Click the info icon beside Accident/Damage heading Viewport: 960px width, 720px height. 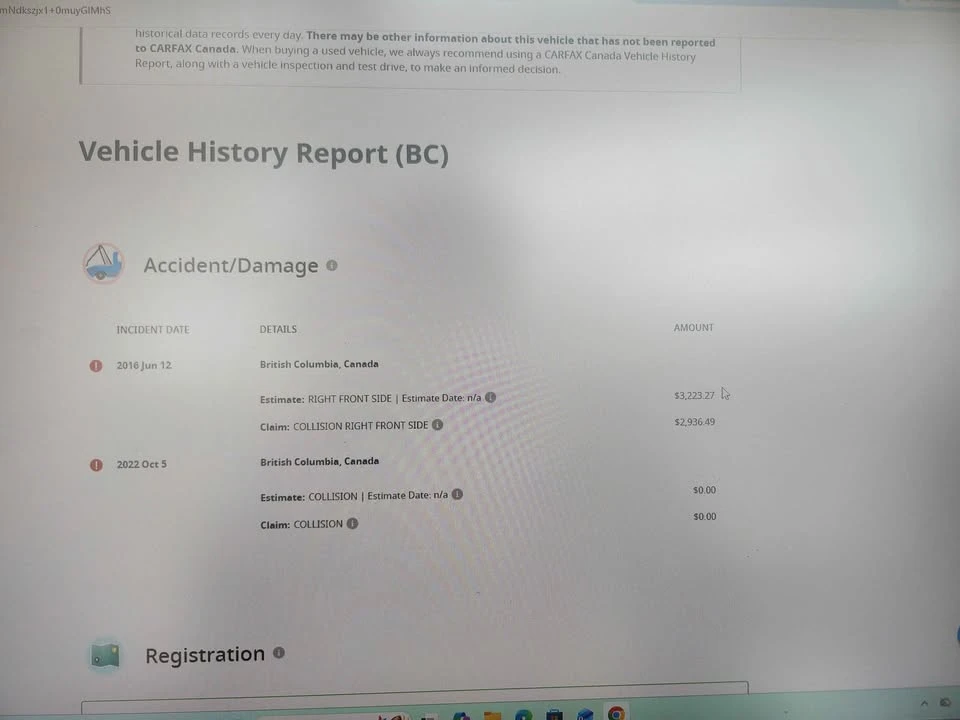point(332,265)
